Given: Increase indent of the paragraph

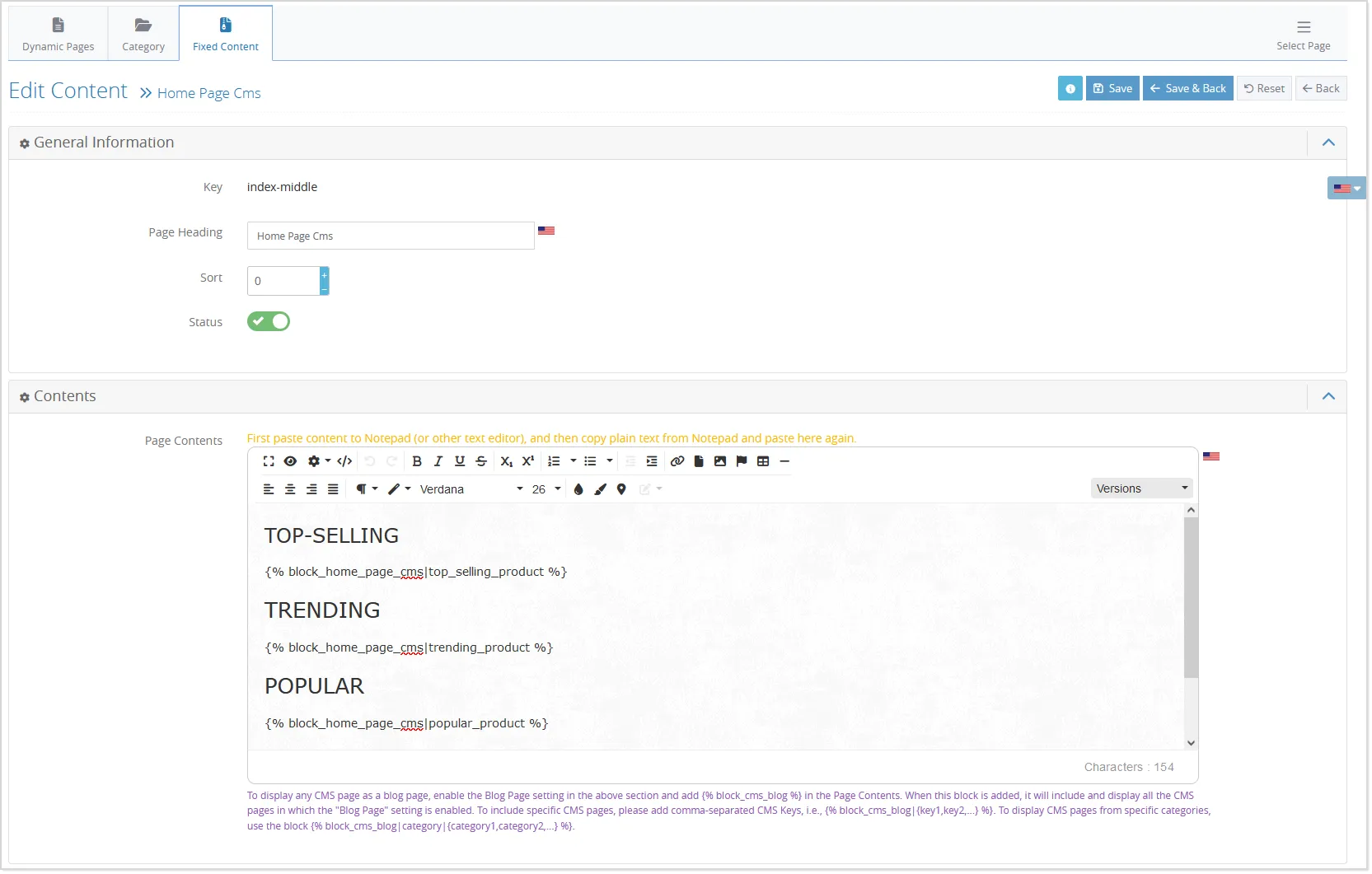Looking at the screenshot, I should pyautogui.click(x=652, y=462).
